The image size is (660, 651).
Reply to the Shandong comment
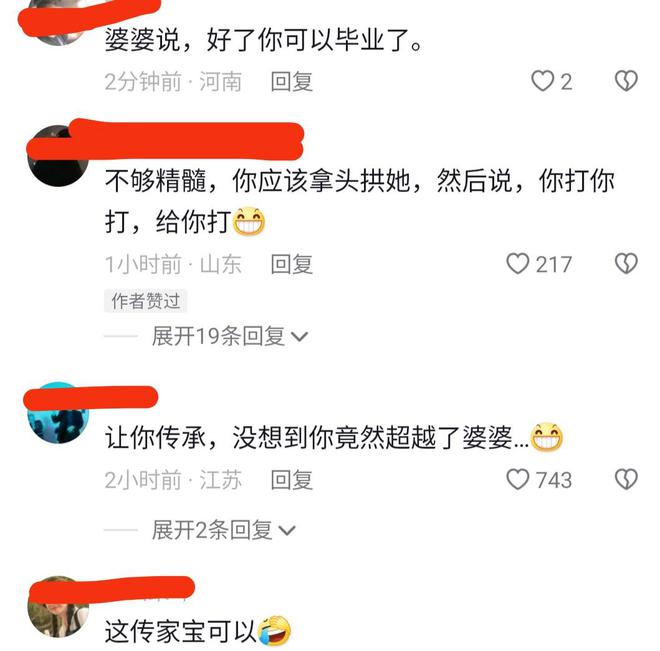click(x=292, y=264)
